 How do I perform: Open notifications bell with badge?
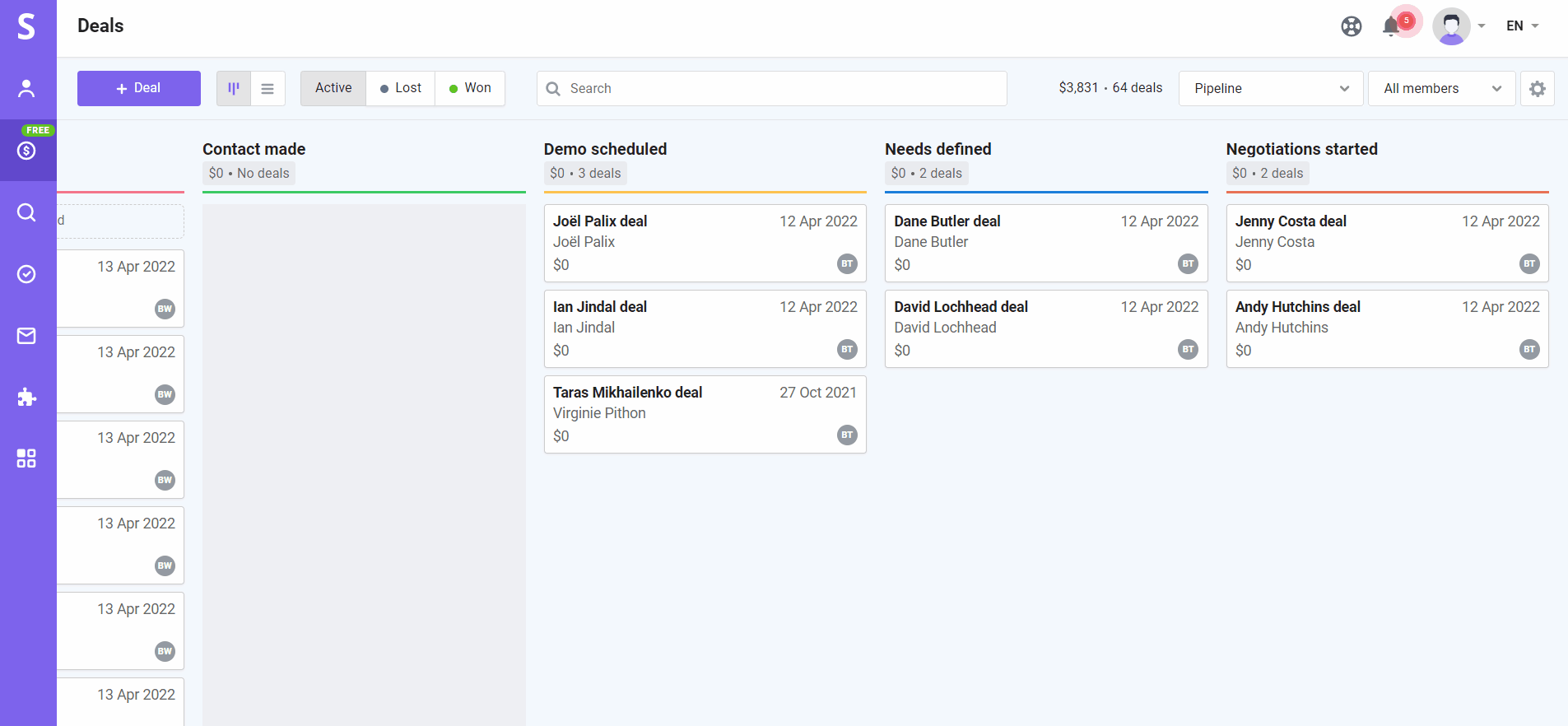pos(1393,26)
